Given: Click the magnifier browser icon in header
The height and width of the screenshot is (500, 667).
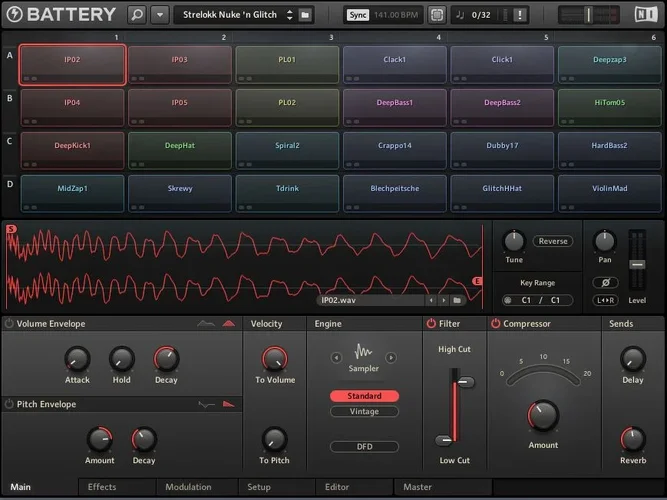Looking at the screenshot, I should click(x=138, y=15).
